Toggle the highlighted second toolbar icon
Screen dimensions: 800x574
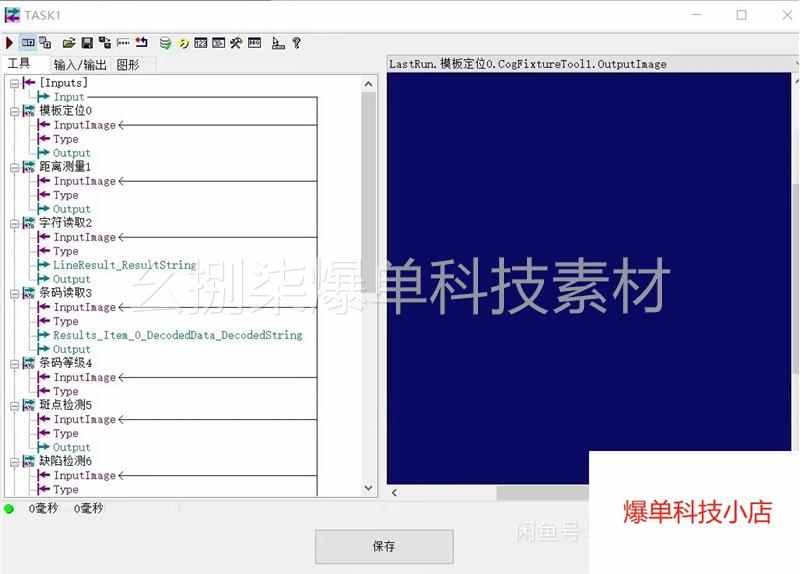click(28, 43)
